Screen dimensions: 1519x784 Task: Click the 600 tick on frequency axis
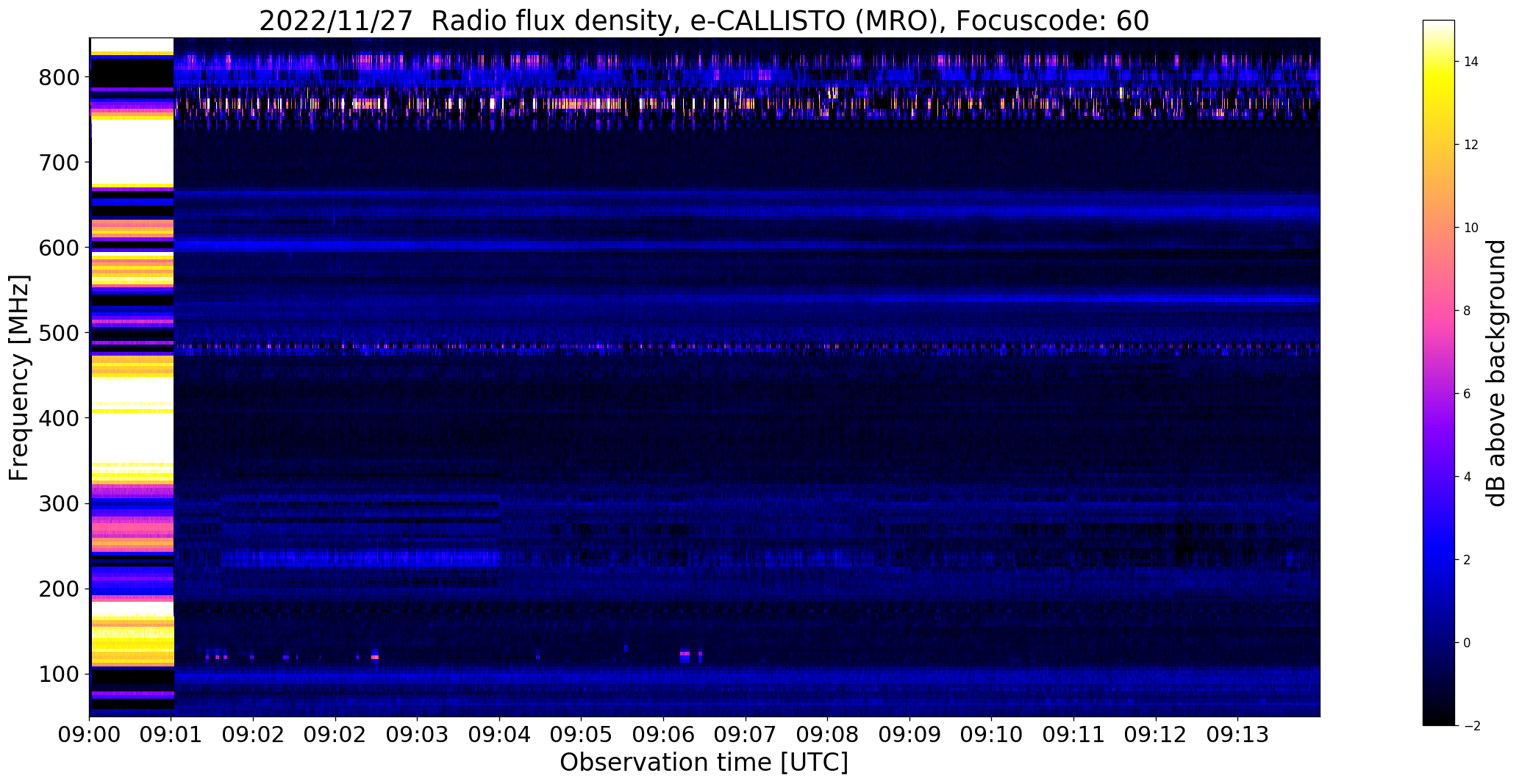click(x=58, y=248)
